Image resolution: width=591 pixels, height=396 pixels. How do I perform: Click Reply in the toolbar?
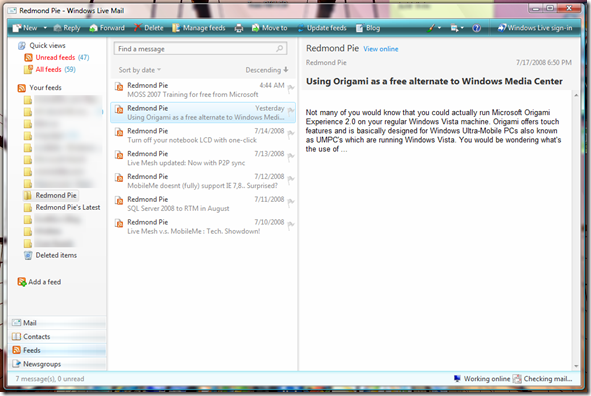67,28
